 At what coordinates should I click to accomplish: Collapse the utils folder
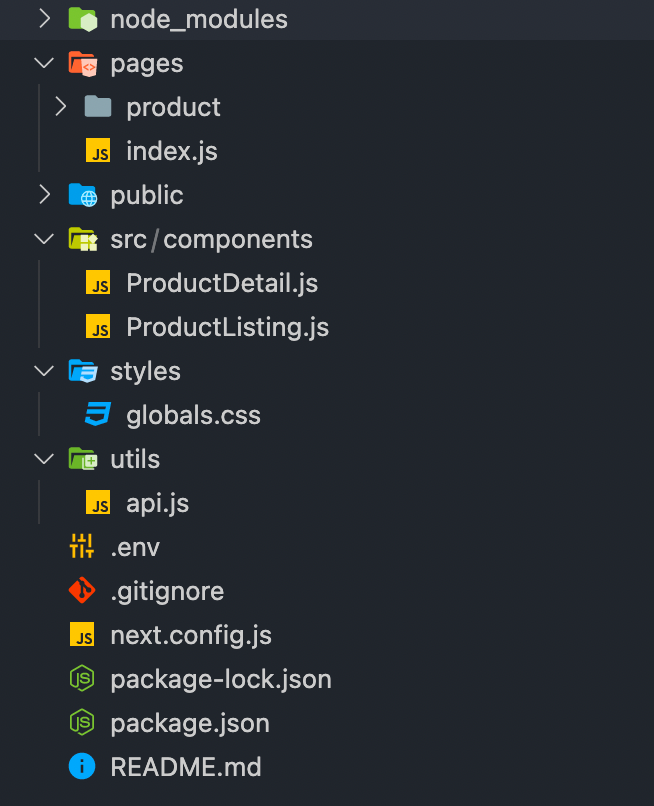(x=42, y=458)
